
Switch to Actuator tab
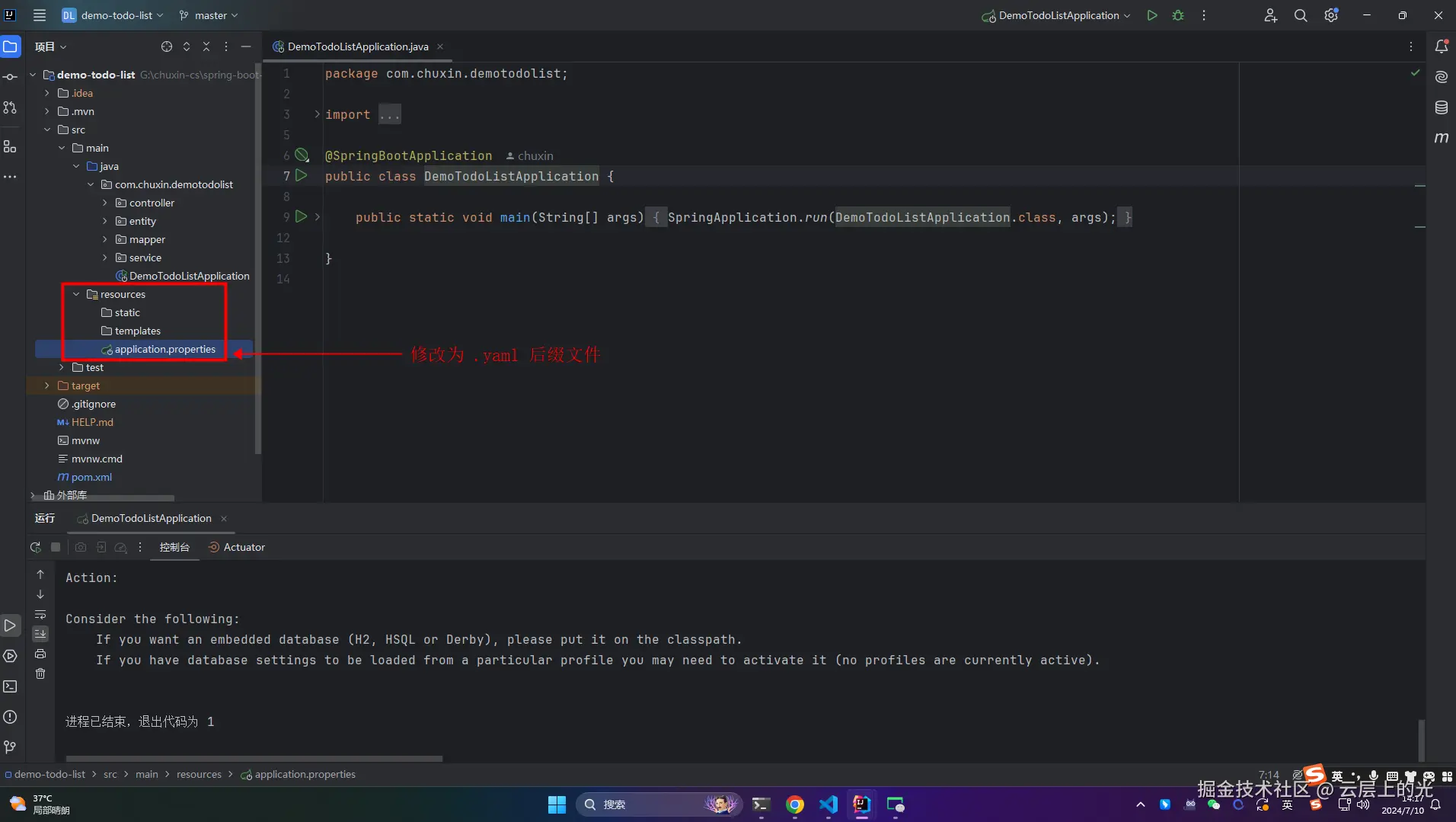[237, 547]
